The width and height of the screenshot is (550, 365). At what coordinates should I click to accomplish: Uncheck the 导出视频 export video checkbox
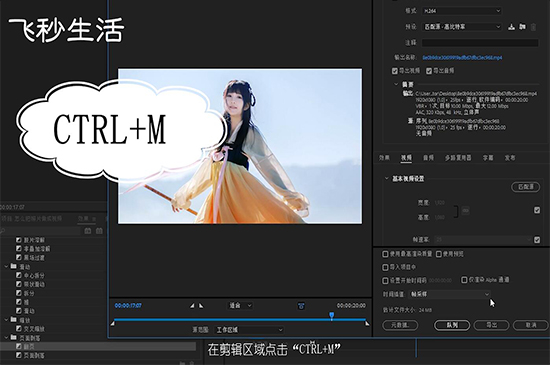[x=395, y=71]
